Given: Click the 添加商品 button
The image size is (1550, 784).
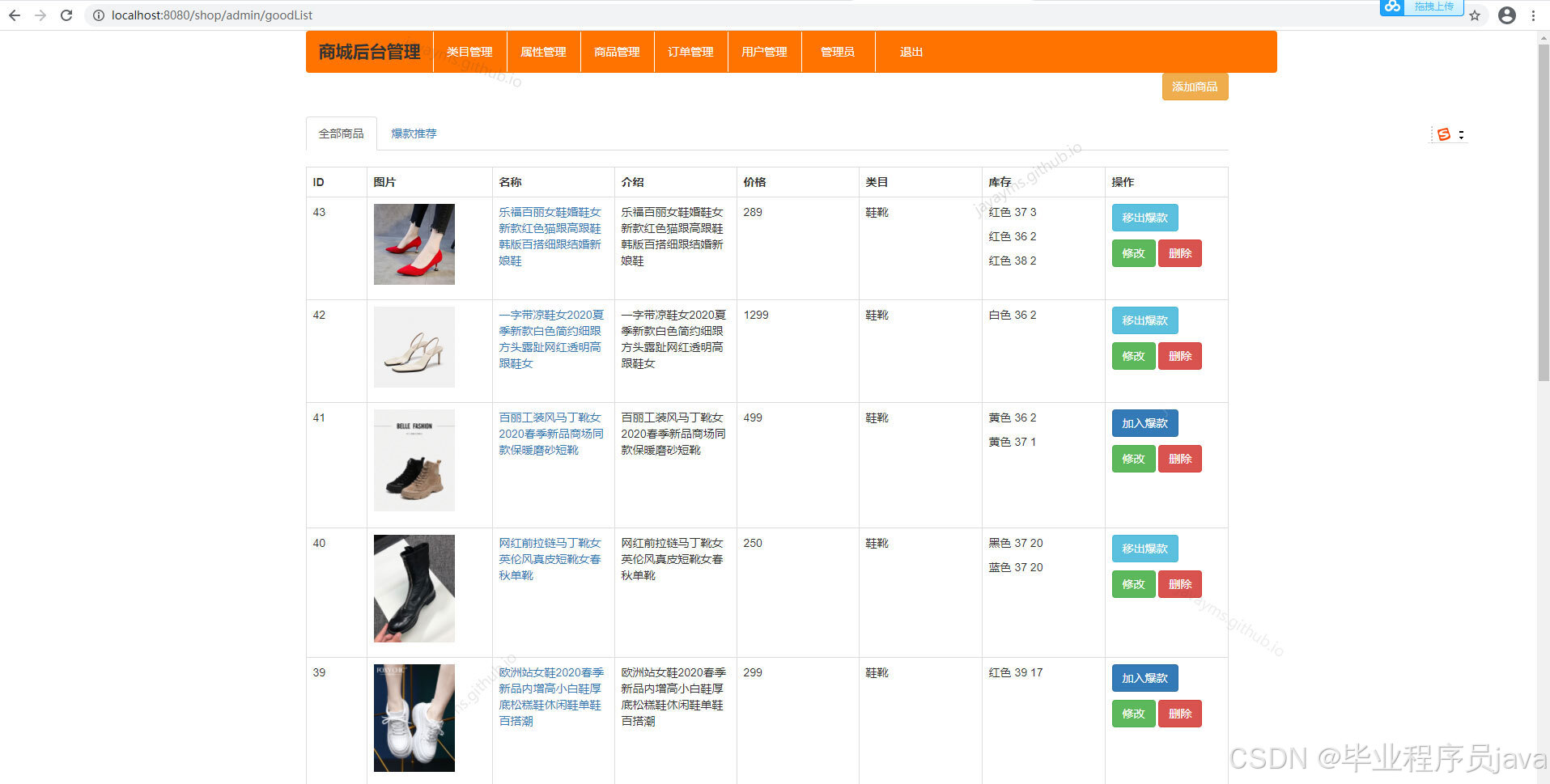Looking at the screenshot, I should [1195, 87].
